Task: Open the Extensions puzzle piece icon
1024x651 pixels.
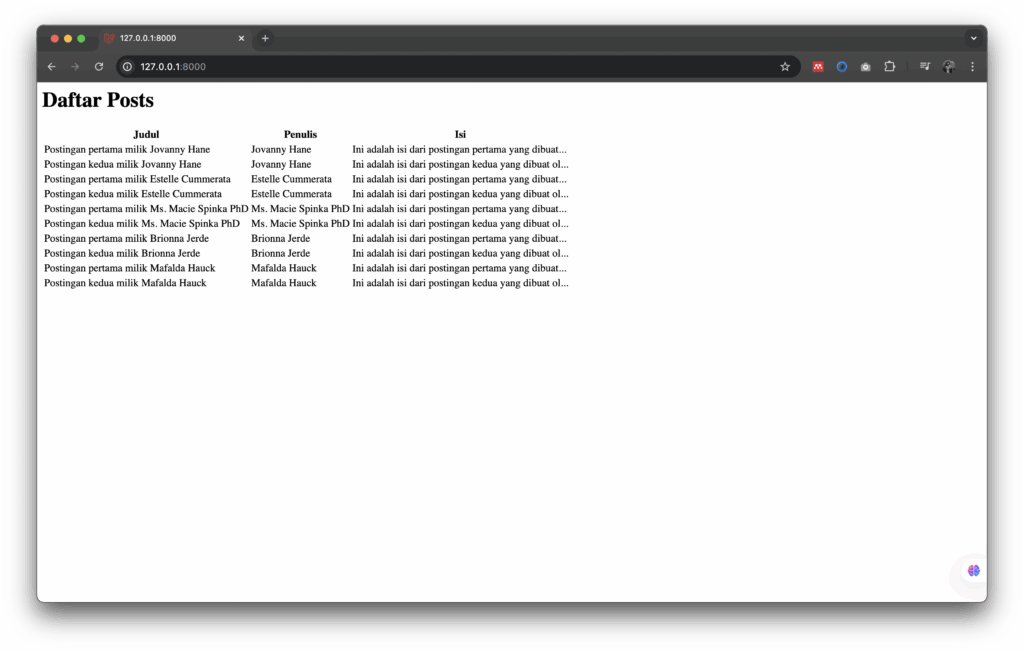Action: coord(889,66)
